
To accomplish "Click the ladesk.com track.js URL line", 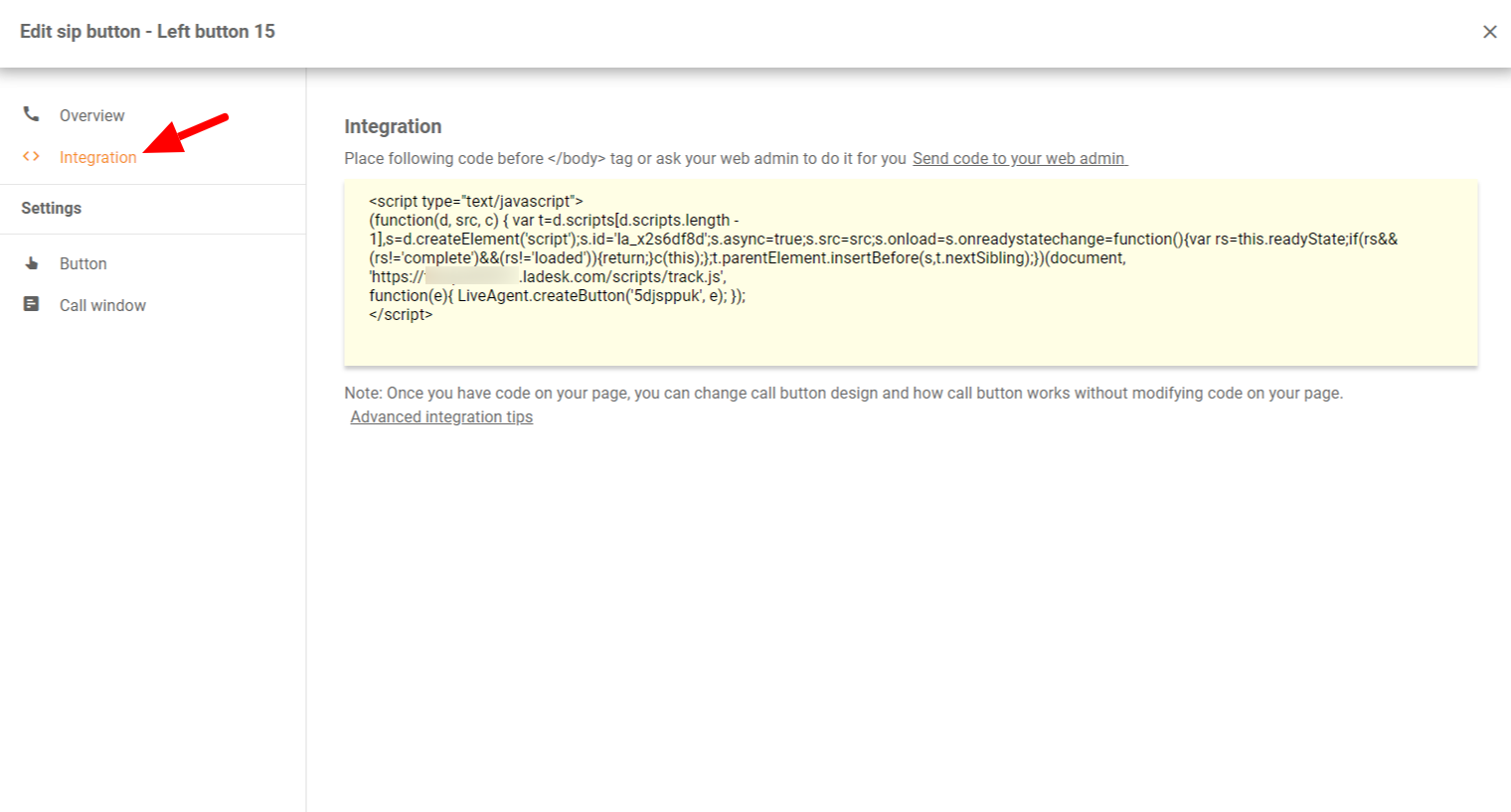I will [x=621, y=276].
